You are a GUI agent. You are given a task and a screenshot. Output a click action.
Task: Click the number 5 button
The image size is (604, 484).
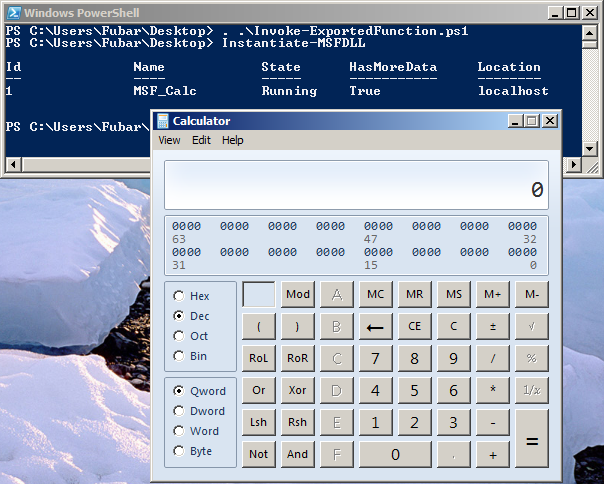pos(414,390)
